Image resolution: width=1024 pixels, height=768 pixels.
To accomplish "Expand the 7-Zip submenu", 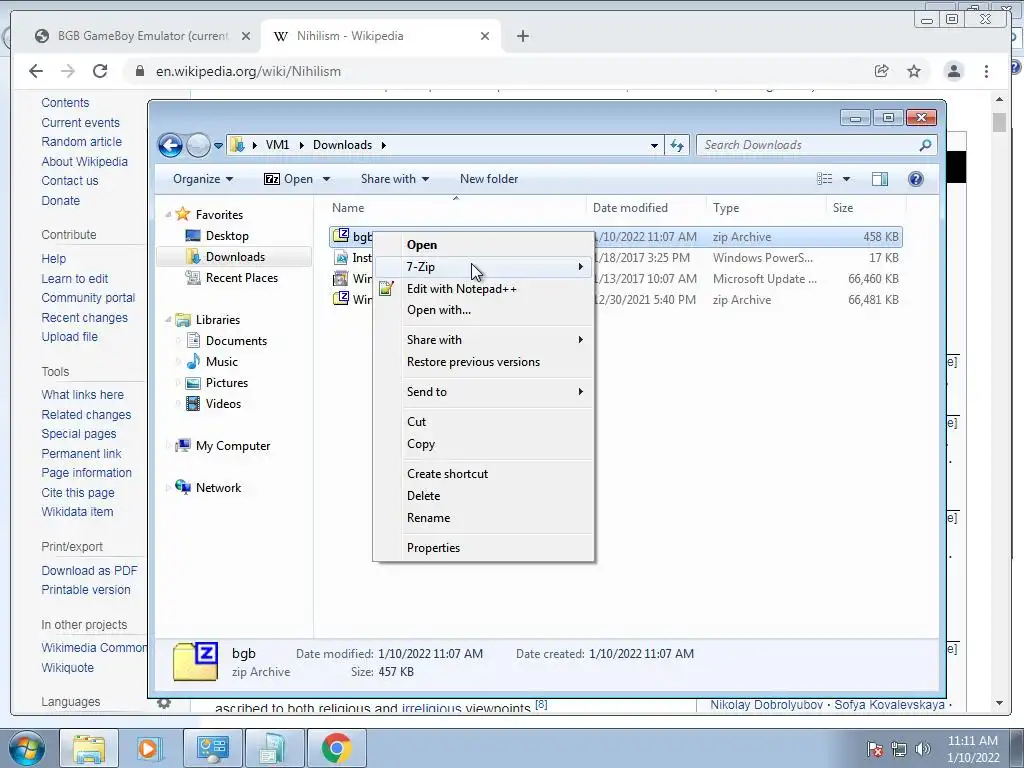I will point(484,266).
